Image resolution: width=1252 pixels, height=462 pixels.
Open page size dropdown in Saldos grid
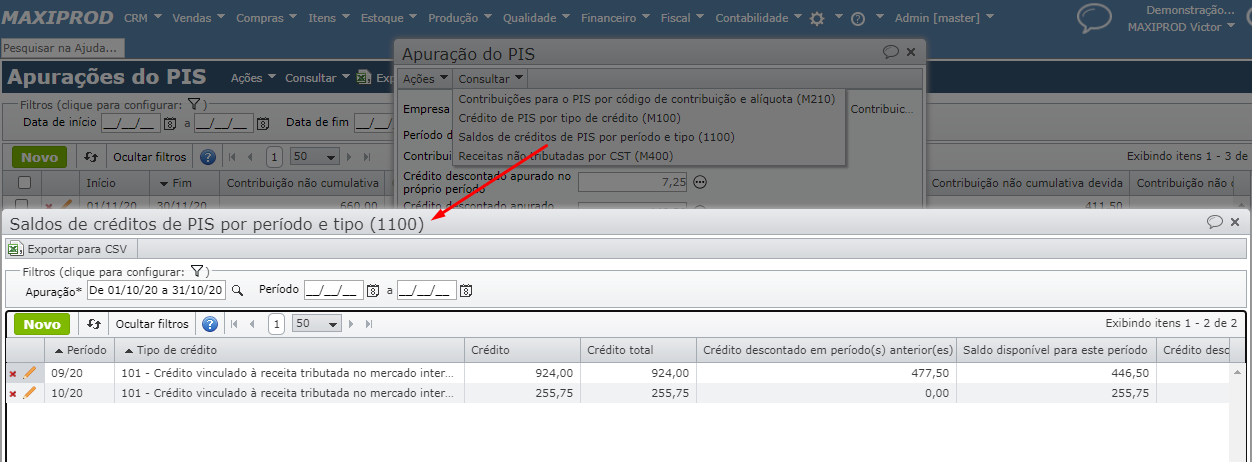pyautogui.click(x=317, y=324)
